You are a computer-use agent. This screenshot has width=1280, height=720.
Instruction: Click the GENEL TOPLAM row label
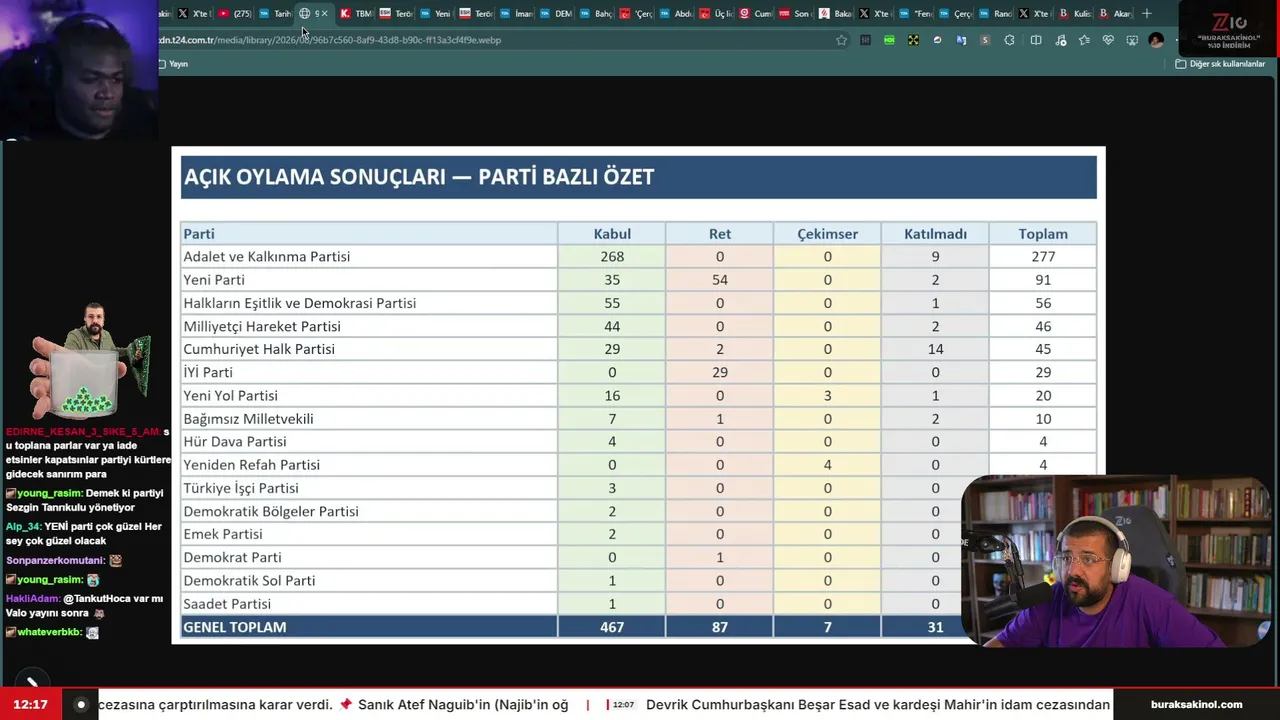[235, 627]
